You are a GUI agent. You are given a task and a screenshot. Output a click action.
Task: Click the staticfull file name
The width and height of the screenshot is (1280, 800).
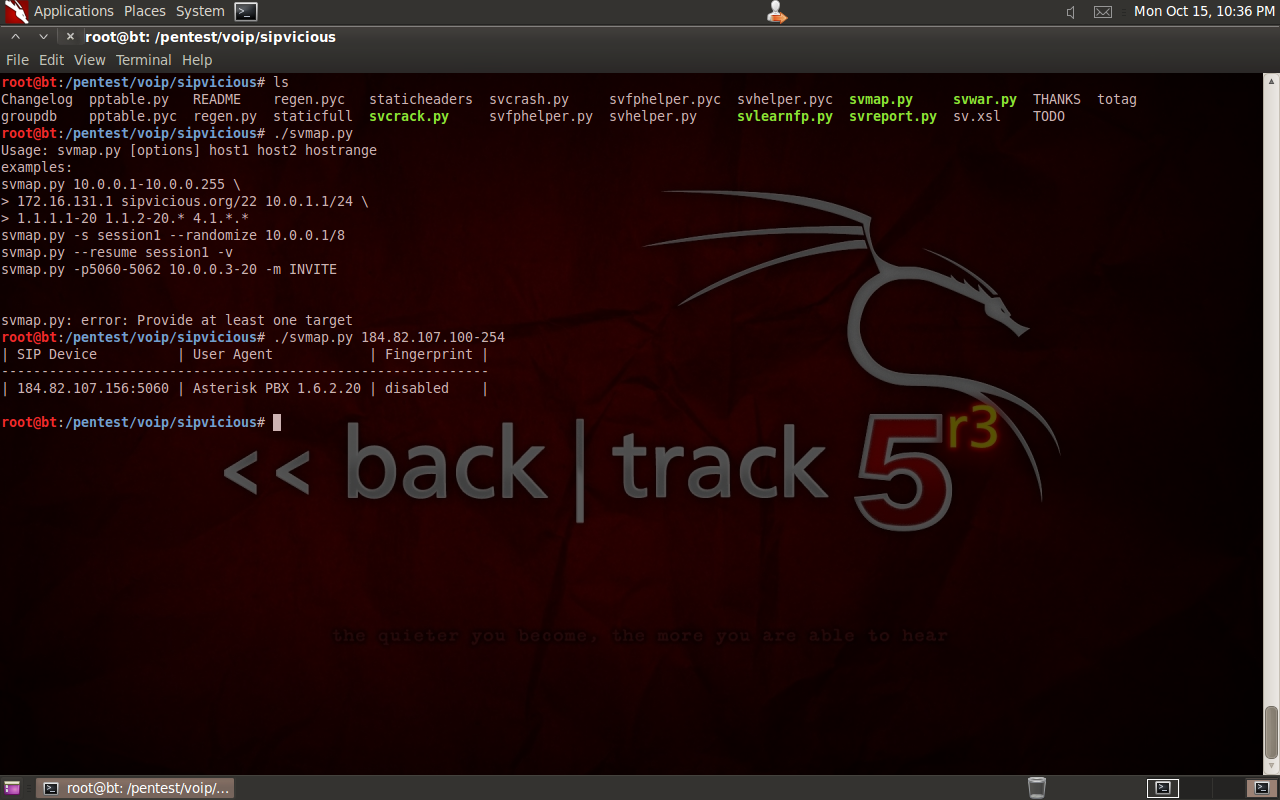[313, 116]
